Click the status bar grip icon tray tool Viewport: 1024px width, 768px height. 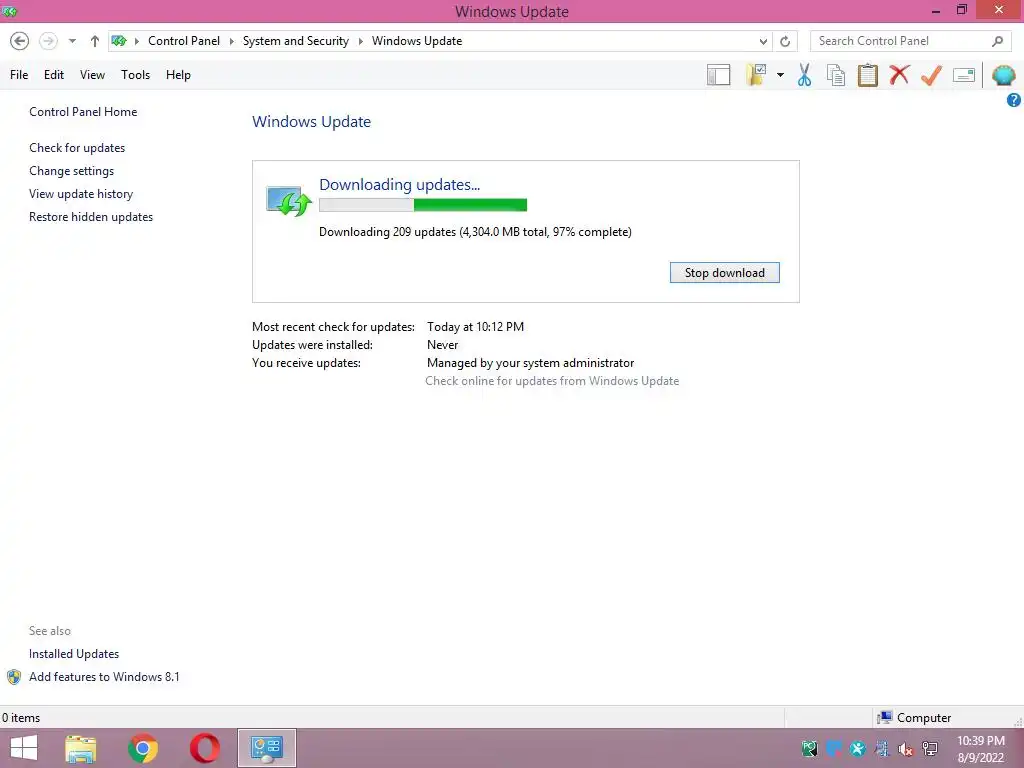tap(1018, 722)
